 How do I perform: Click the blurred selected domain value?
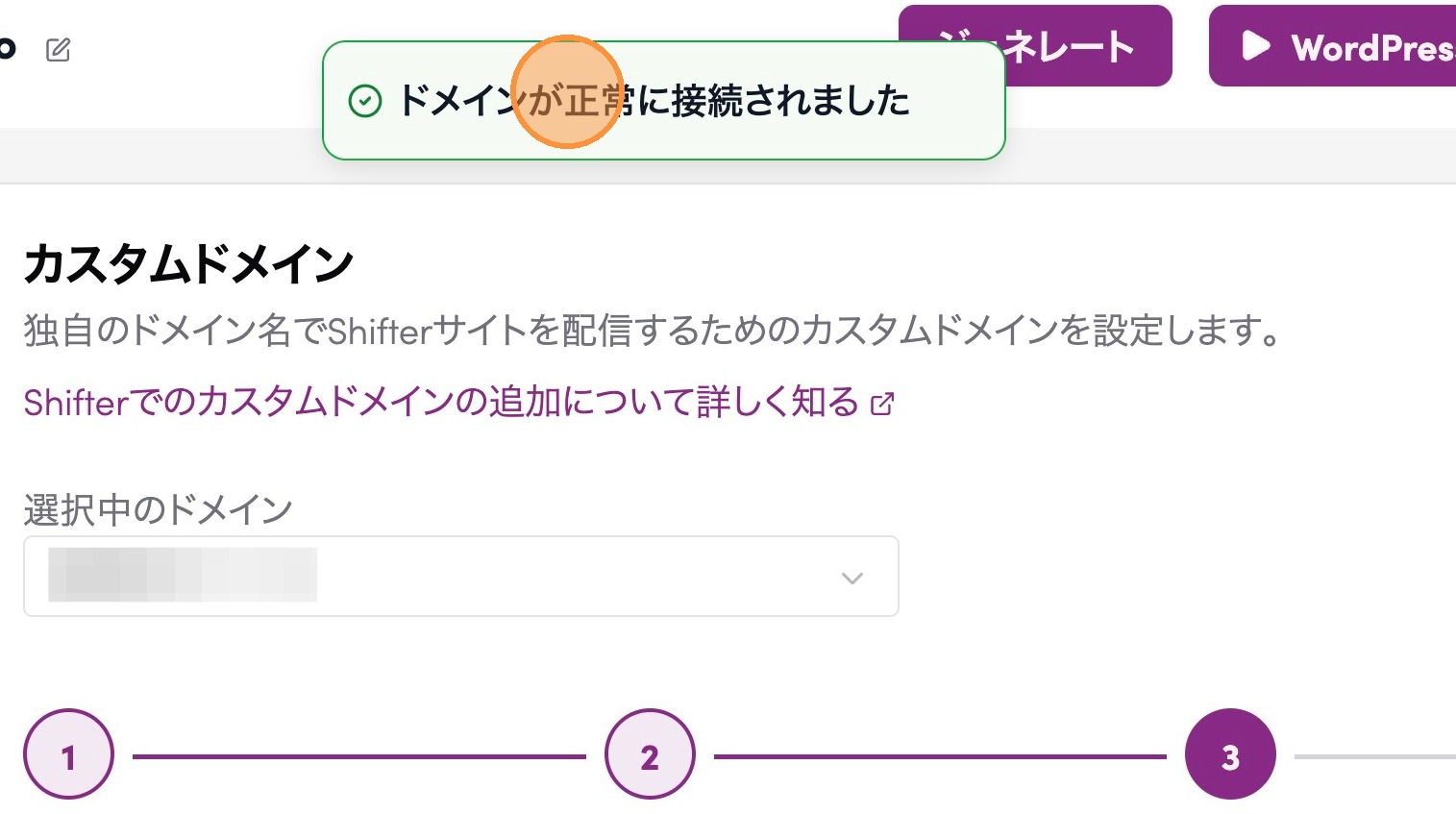tap(183, 575)
